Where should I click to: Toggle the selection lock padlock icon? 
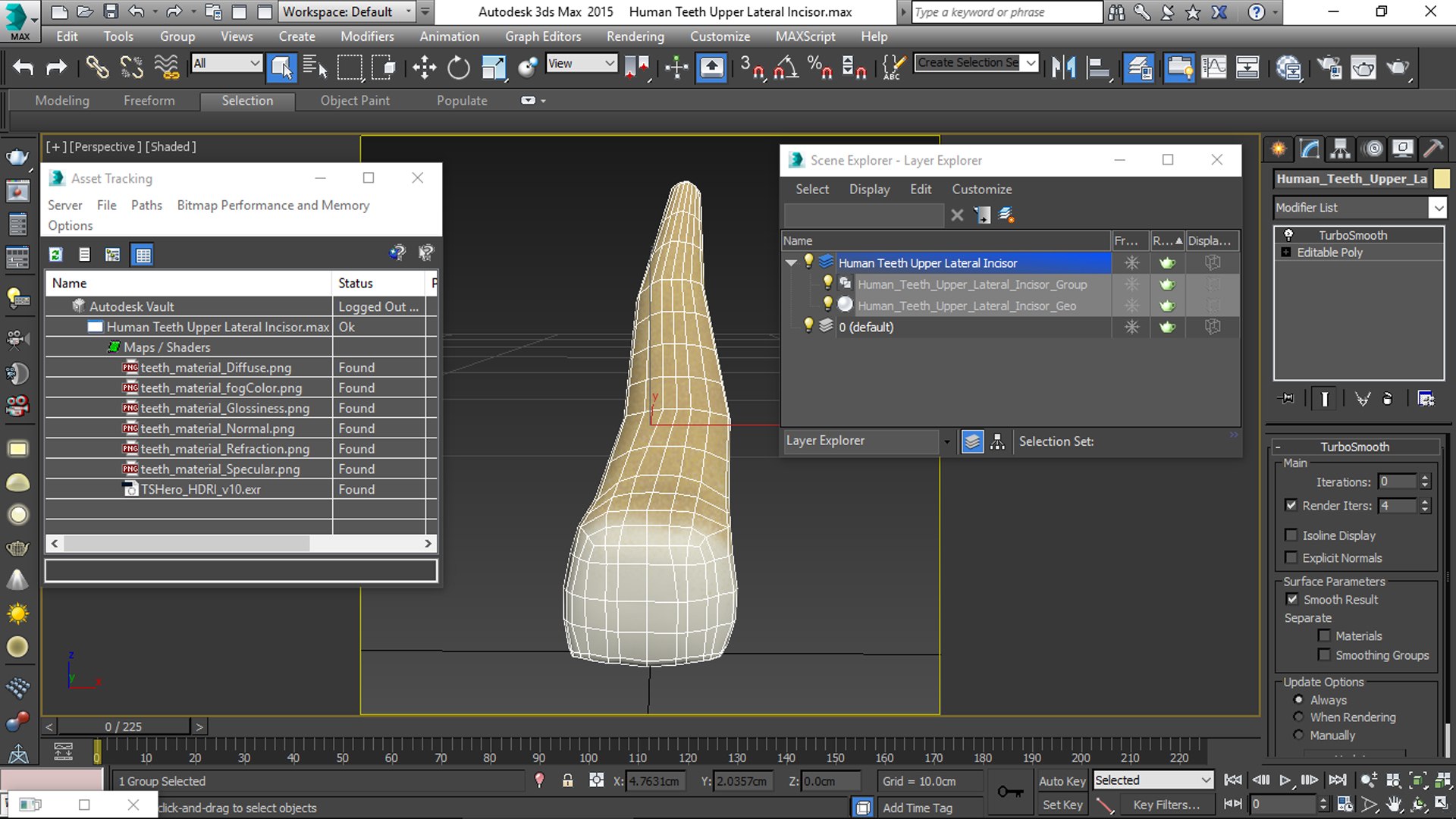(x=567, y=780)
